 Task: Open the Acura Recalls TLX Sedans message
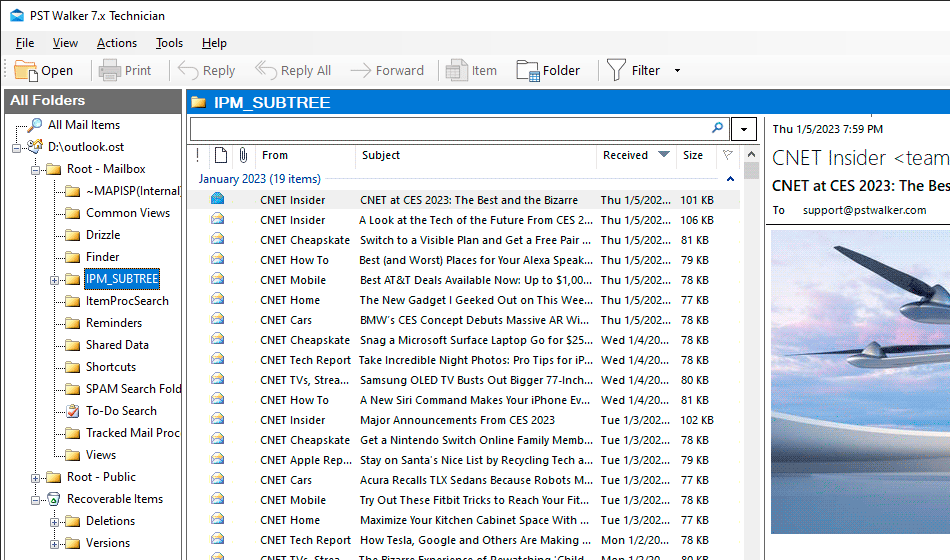pos(463,480)
